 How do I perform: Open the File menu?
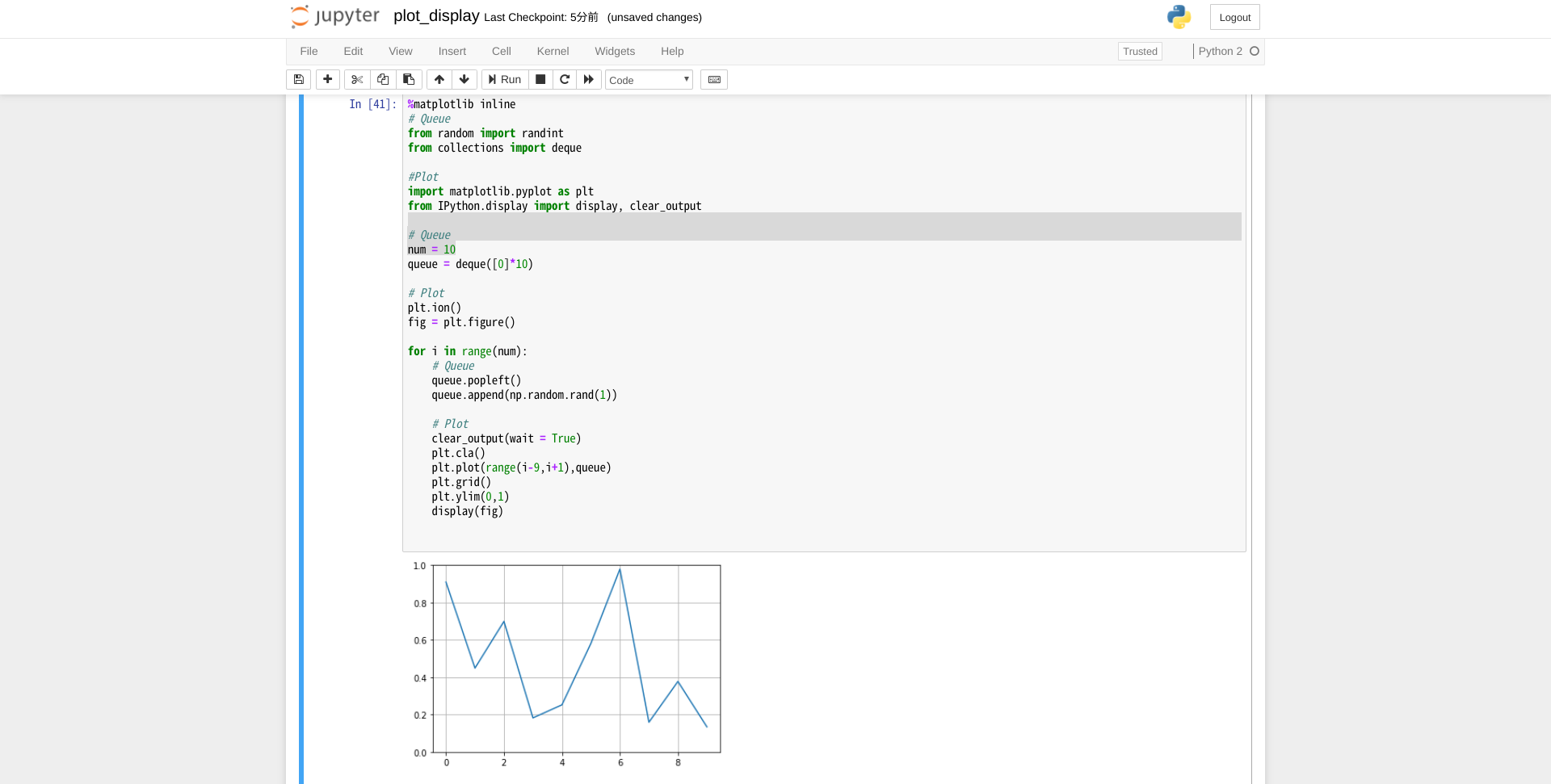[309, 51]
